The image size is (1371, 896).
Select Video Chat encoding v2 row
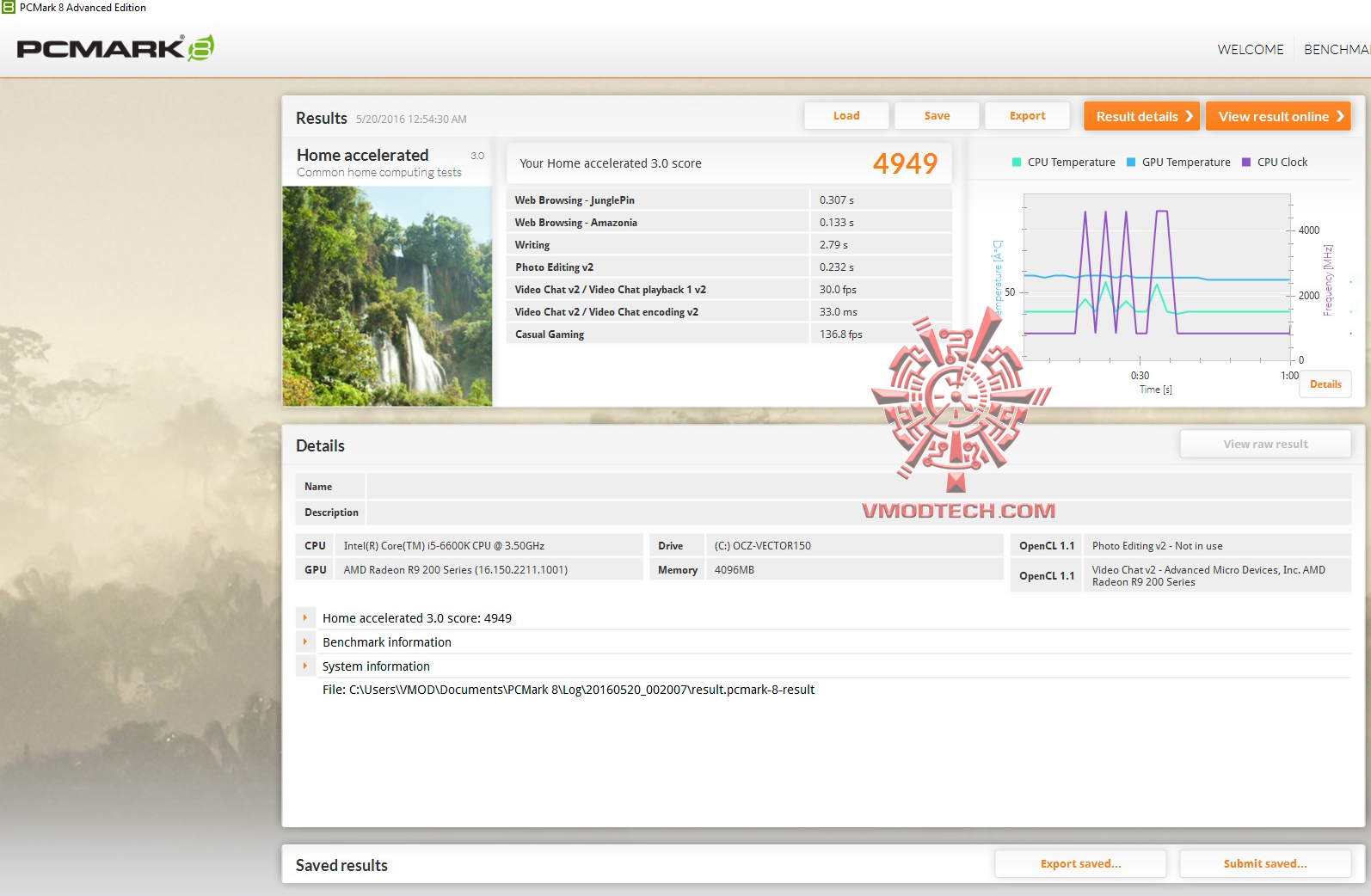[x=729, y=312]
